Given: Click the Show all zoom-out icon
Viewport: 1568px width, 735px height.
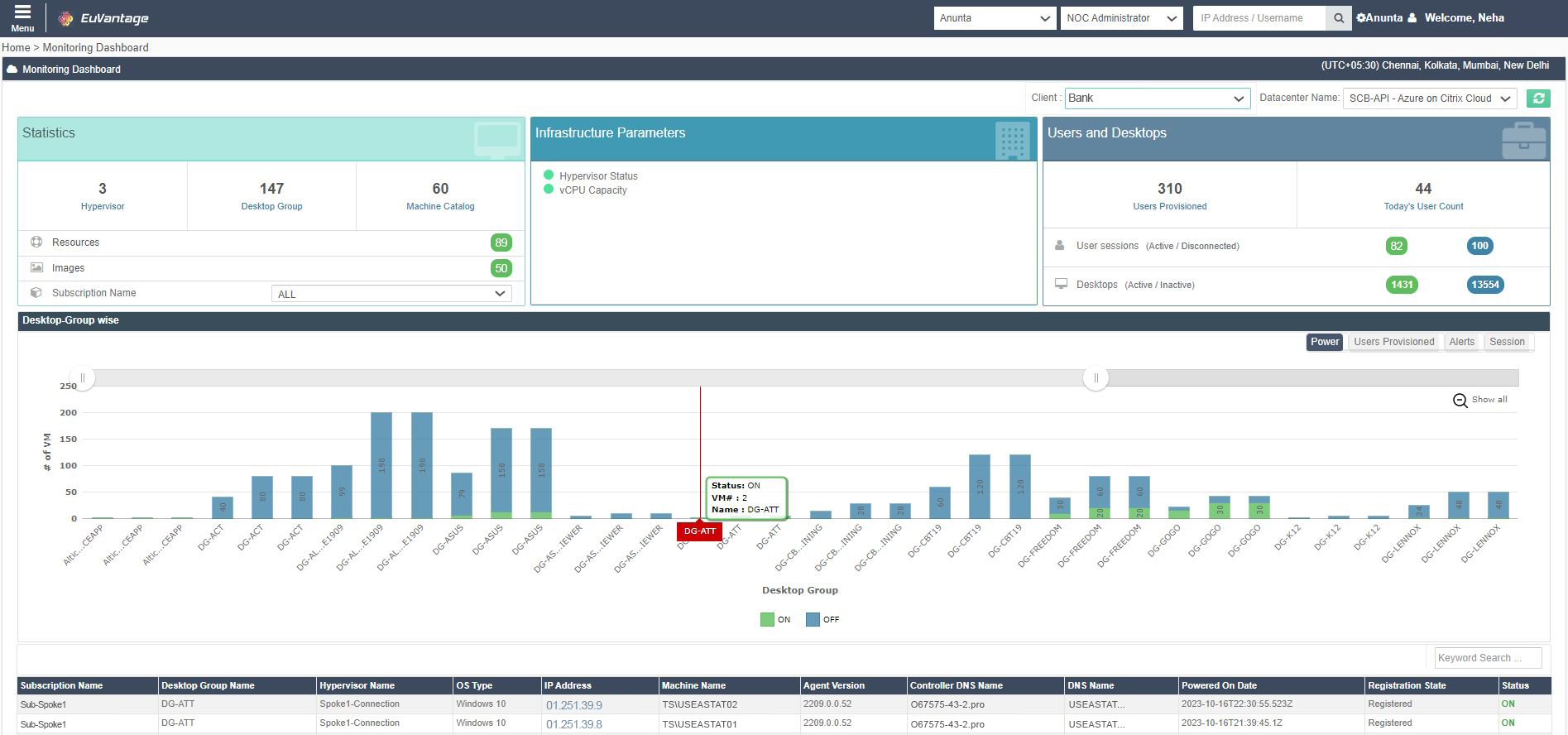Looking at the screenshot, I should [1460, 401].
